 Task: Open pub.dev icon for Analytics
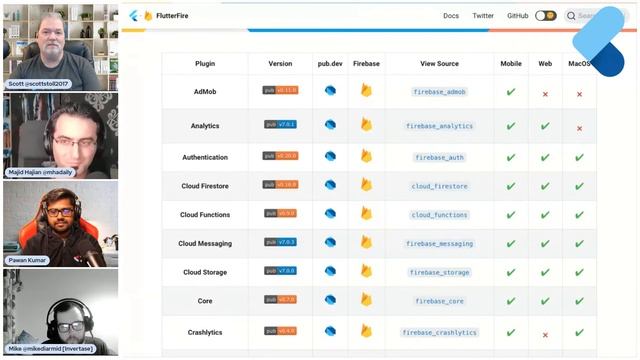(x=330, y=124)
